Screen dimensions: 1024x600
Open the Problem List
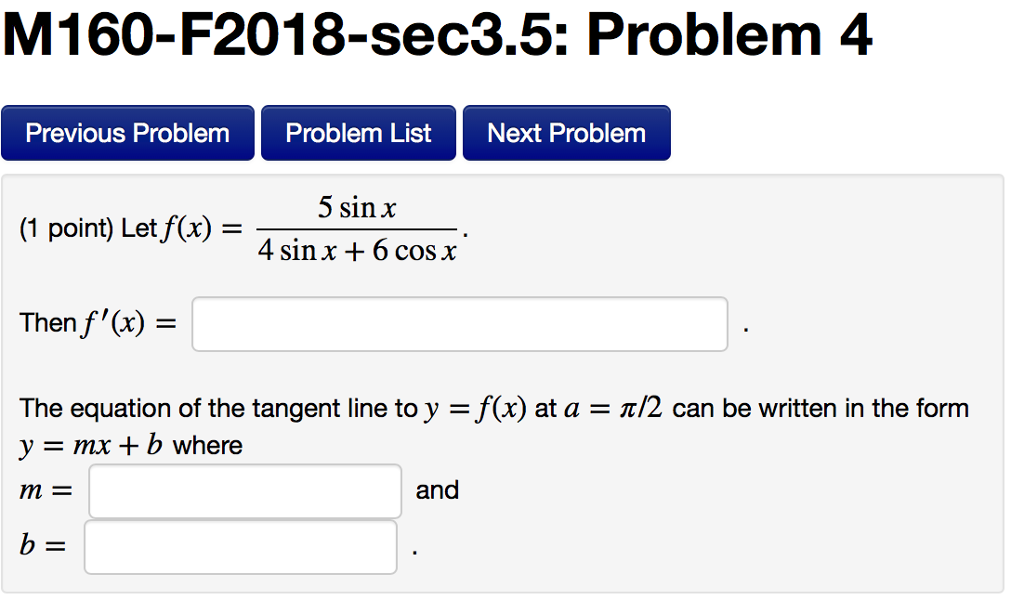point(357,132)
